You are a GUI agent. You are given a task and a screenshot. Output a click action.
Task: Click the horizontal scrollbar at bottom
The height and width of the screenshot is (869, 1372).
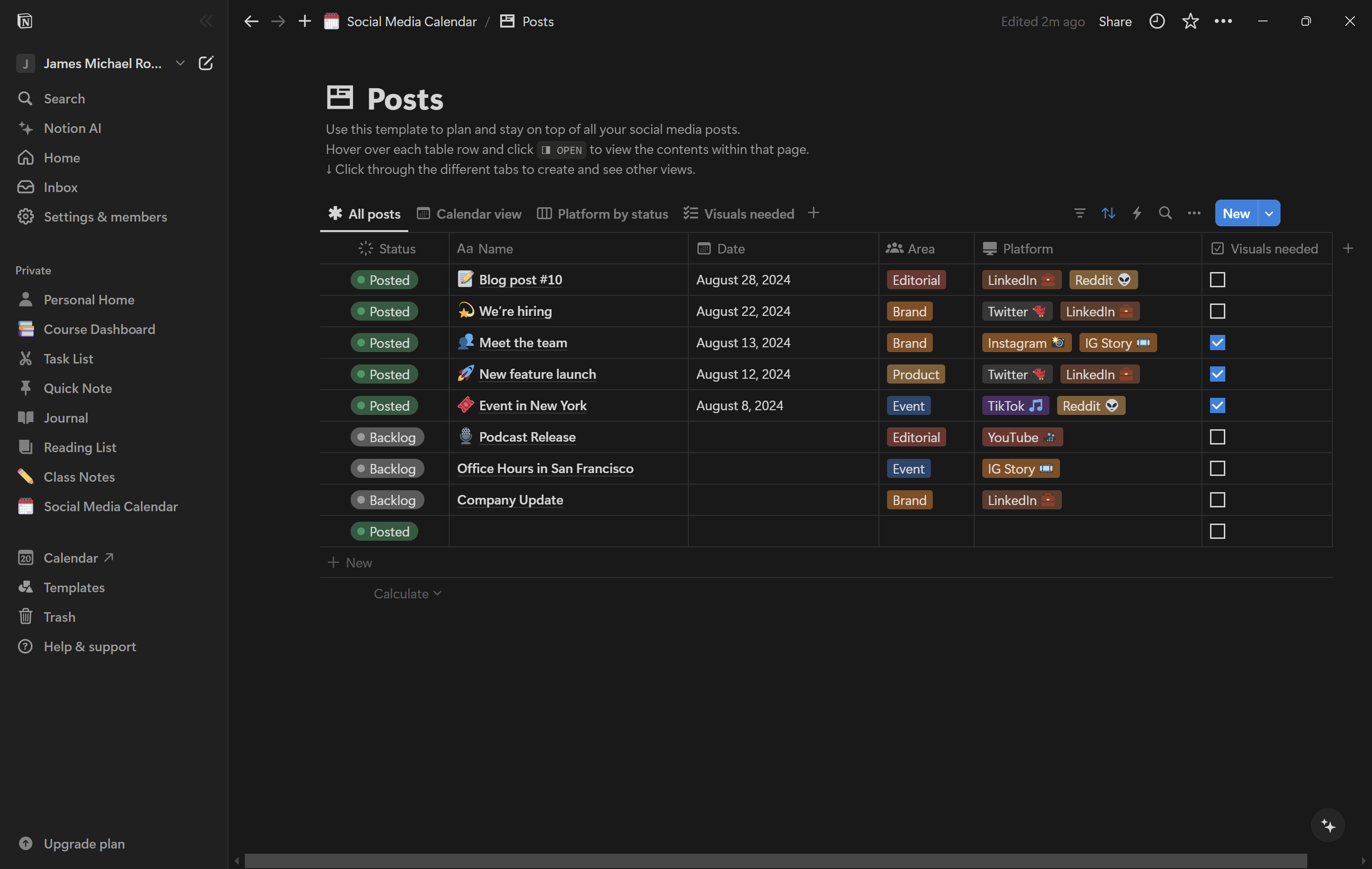(x=775, y=860)
